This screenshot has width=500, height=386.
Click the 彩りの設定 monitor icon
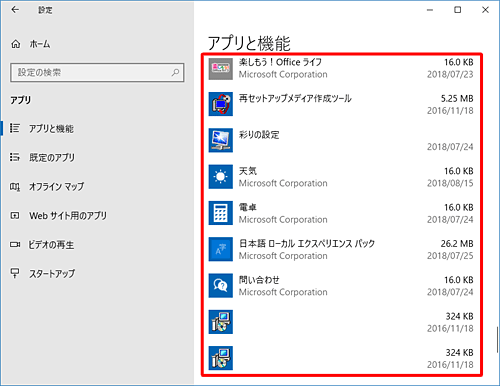(x=221, y=140)
